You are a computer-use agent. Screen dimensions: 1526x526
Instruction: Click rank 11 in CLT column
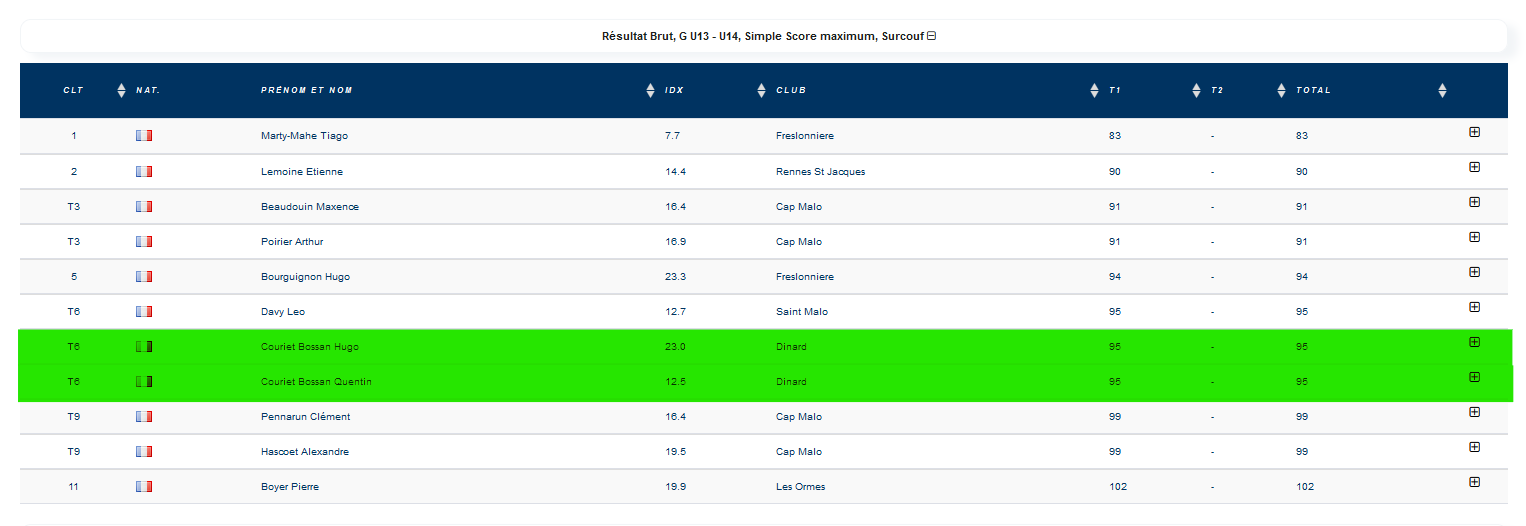tap(73, 487)
